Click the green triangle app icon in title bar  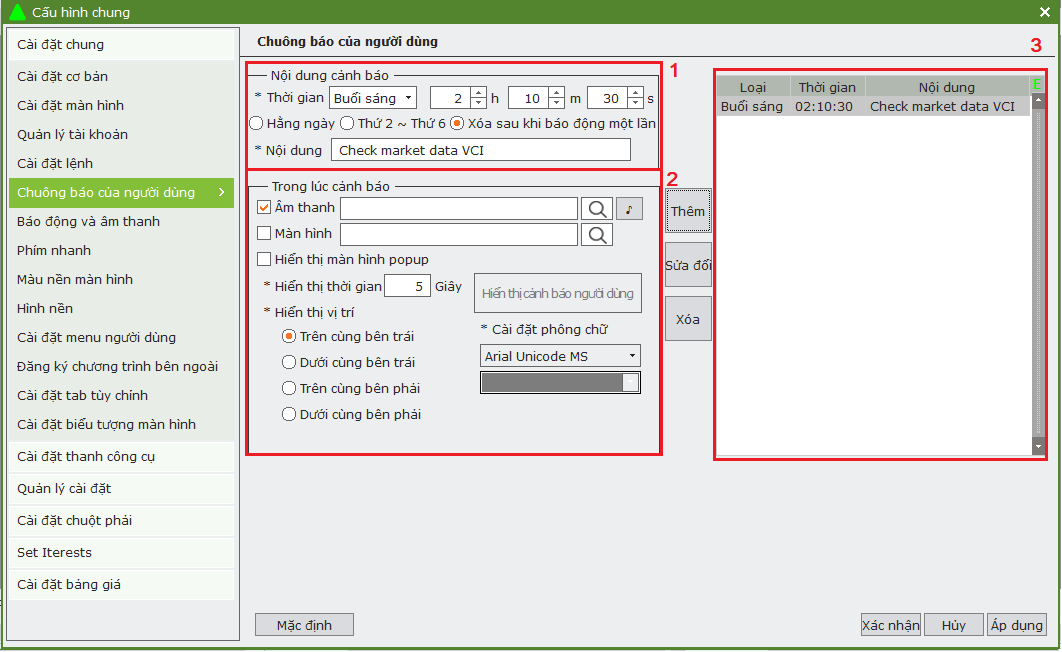[17, 12]
